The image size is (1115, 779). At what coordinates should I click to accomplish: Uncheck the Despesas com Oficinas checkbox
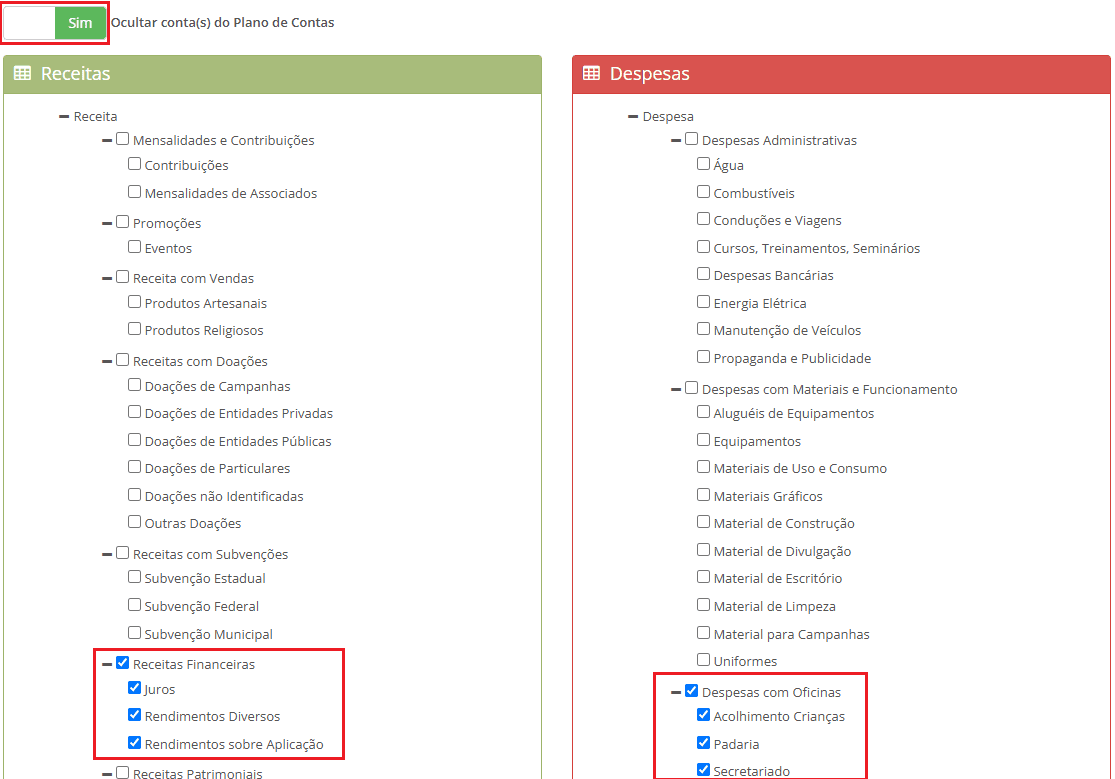click(691, 691)
